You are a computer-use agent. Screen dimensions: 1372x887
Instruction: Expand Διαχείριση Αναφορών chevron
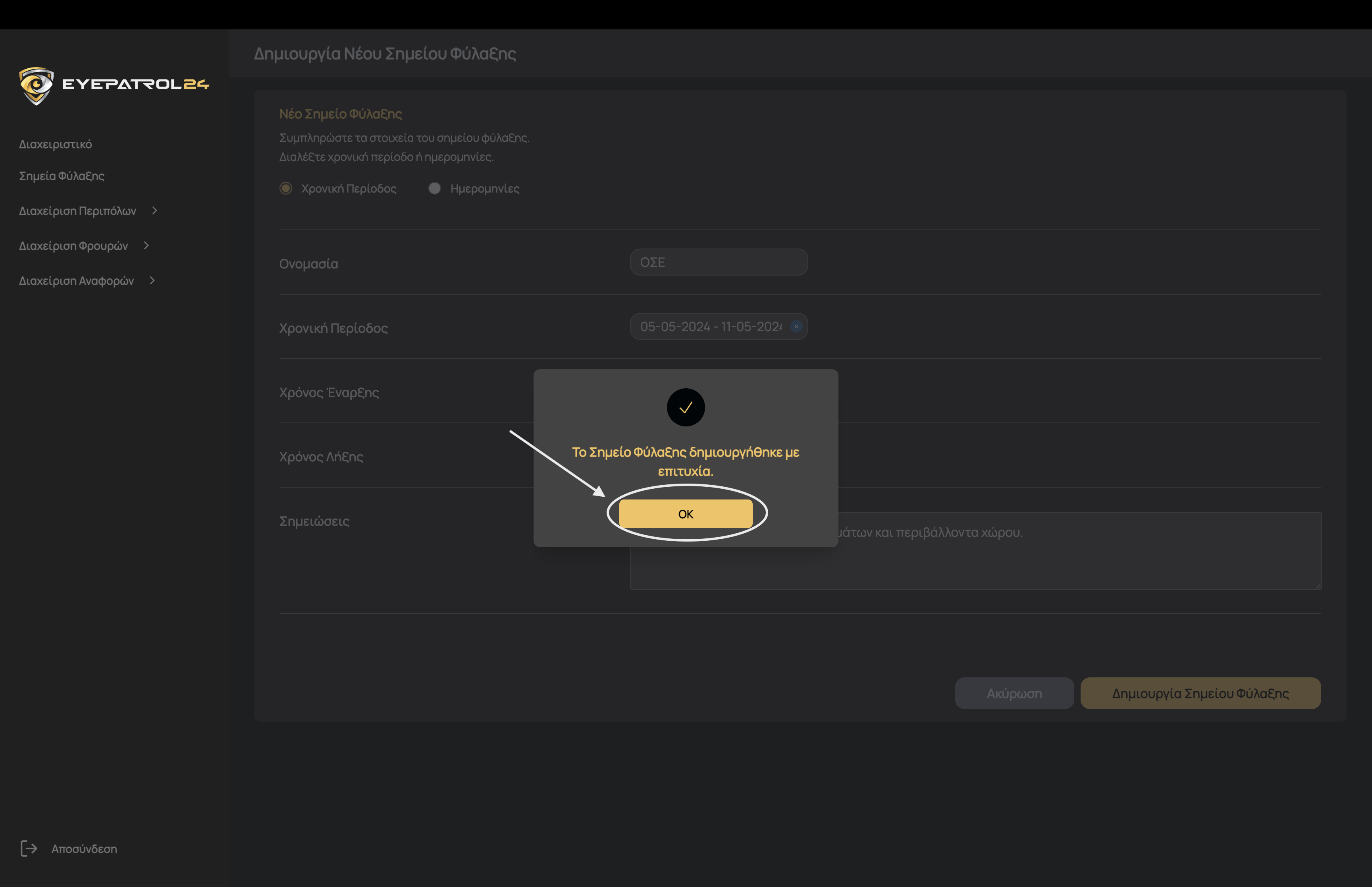[x=152, y=280]
